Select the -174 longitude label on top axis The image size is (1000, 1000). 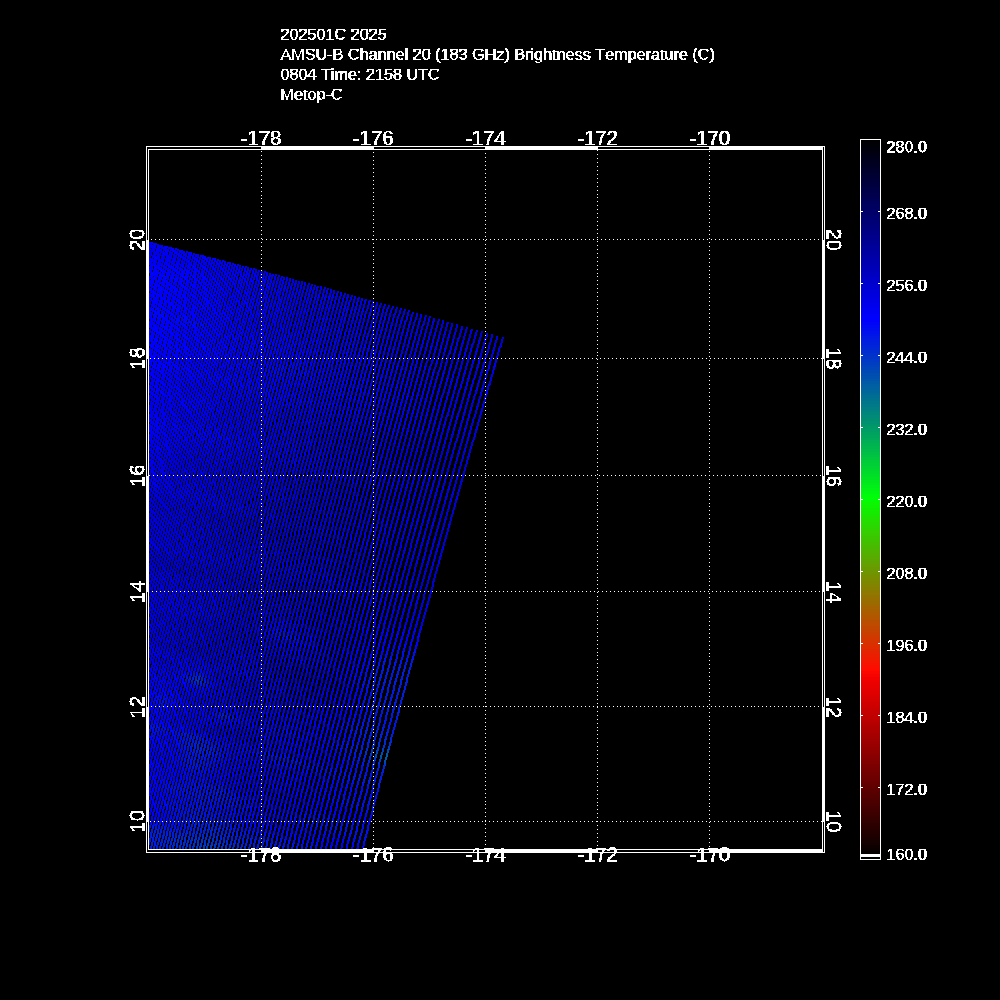pos(486,138)
